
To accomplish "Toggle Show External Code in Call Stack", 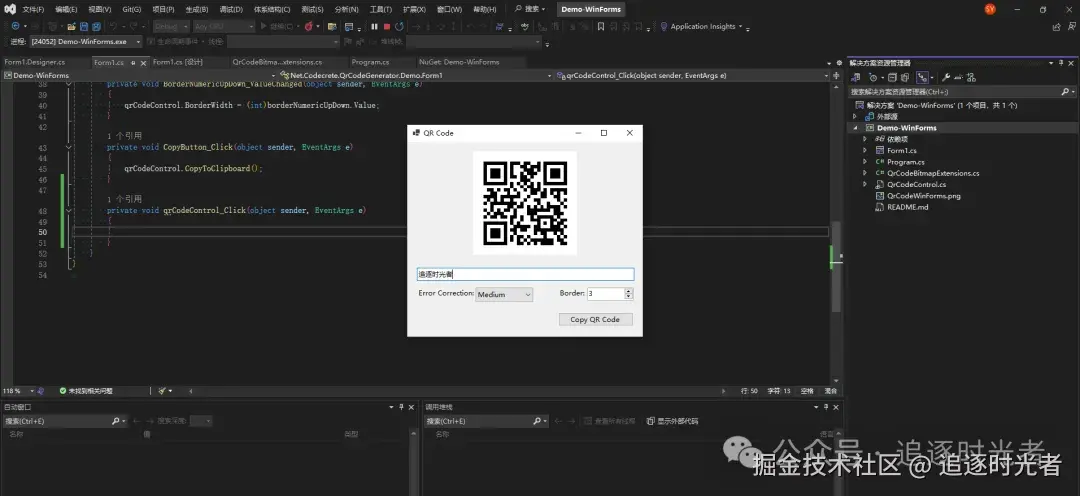I will tap(672, 421).
